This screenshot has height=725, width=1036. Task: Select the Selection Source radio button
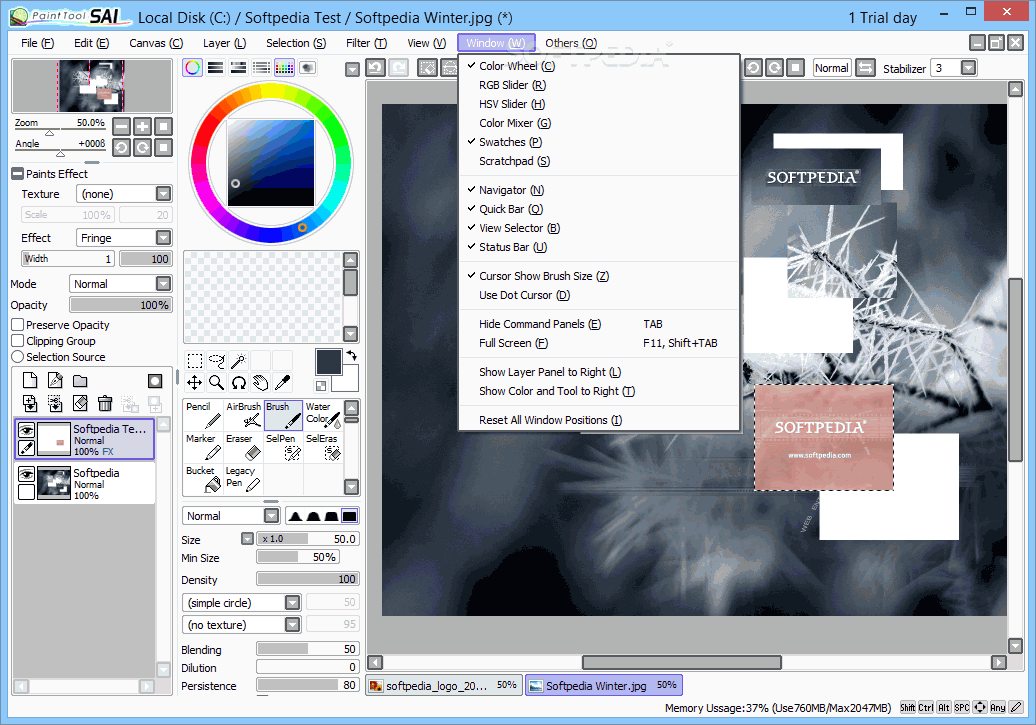point(18,357)
